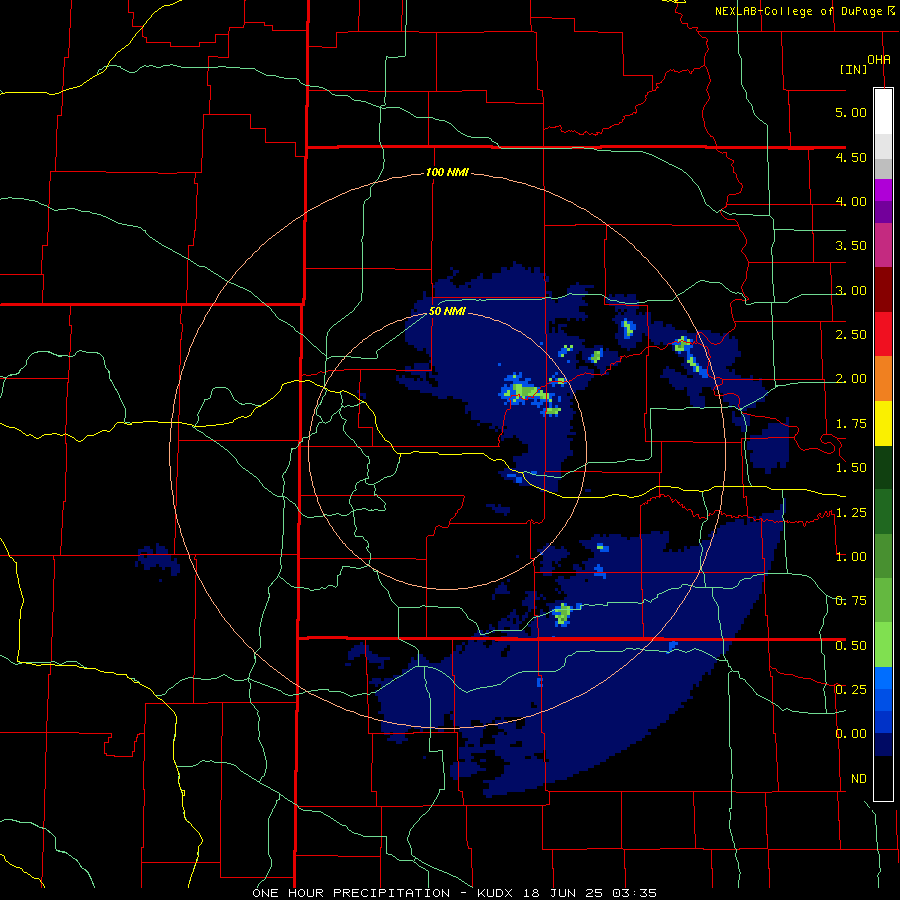The height and width of the screenshot is (900, 900).
Task: Click the "03:35" timestamp in the footer
Action: click(634, 893)
